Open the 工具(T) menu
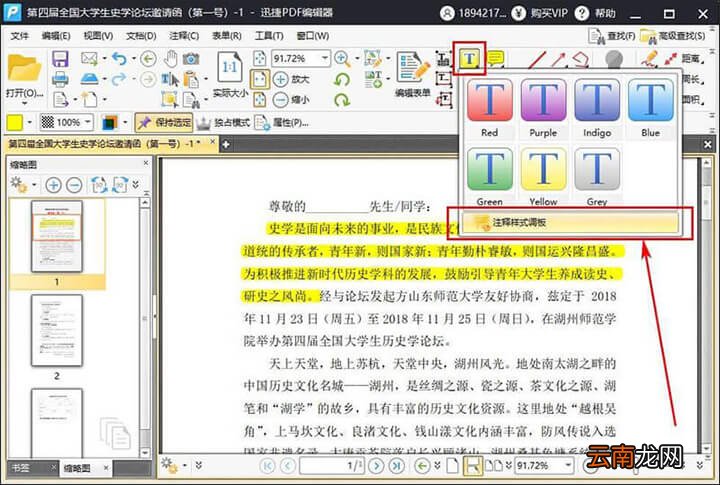Screen dimensions: 720x485 (x=269, y=36)
